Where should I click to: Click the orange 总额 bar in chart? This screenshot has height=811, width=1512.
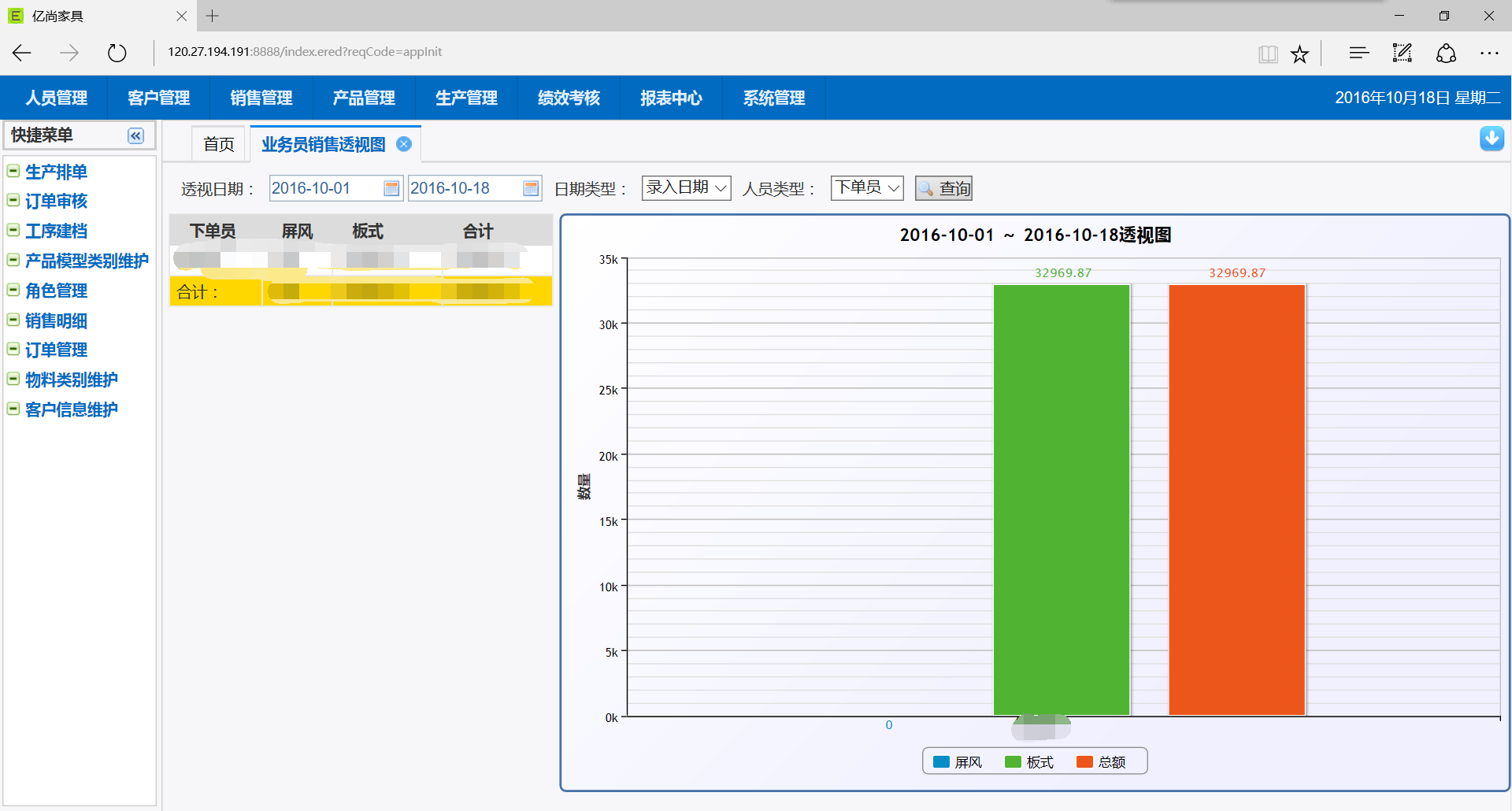1236,499
